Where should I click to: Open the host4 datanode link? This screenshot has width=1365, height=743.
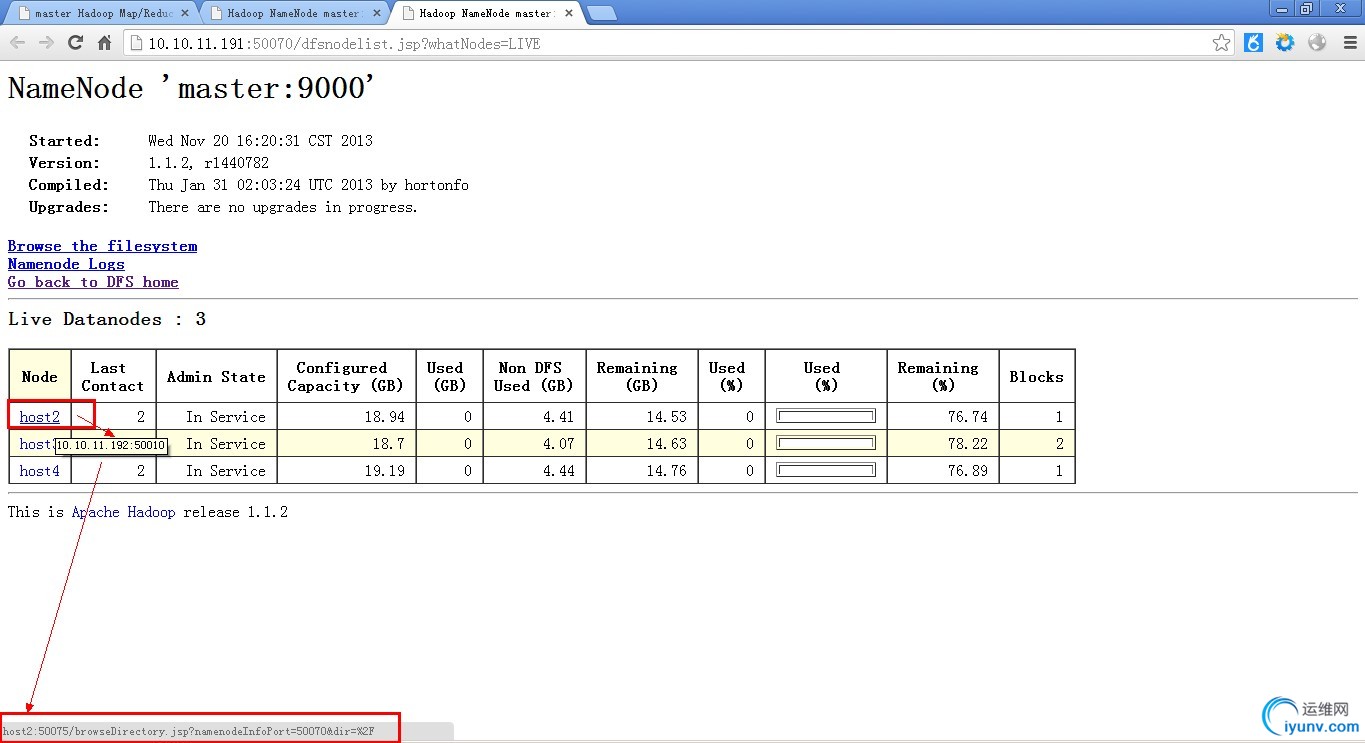tap(40, 471)
